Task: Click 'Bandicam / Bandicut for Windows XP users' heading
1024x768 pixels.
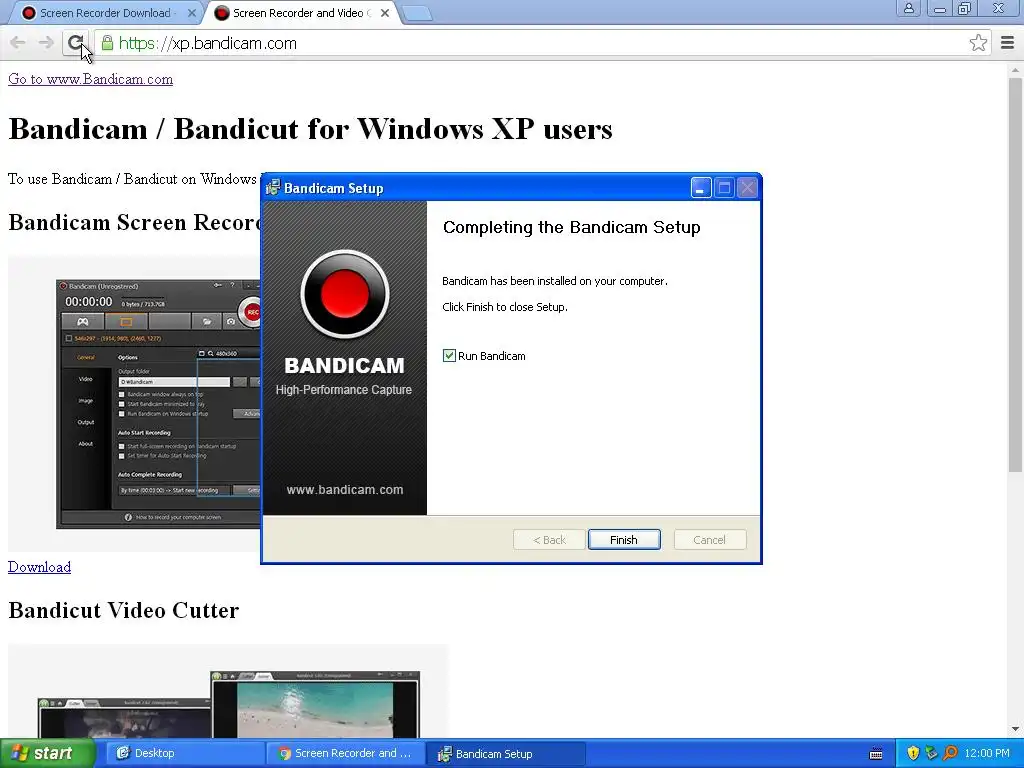Action: point(310,129)
